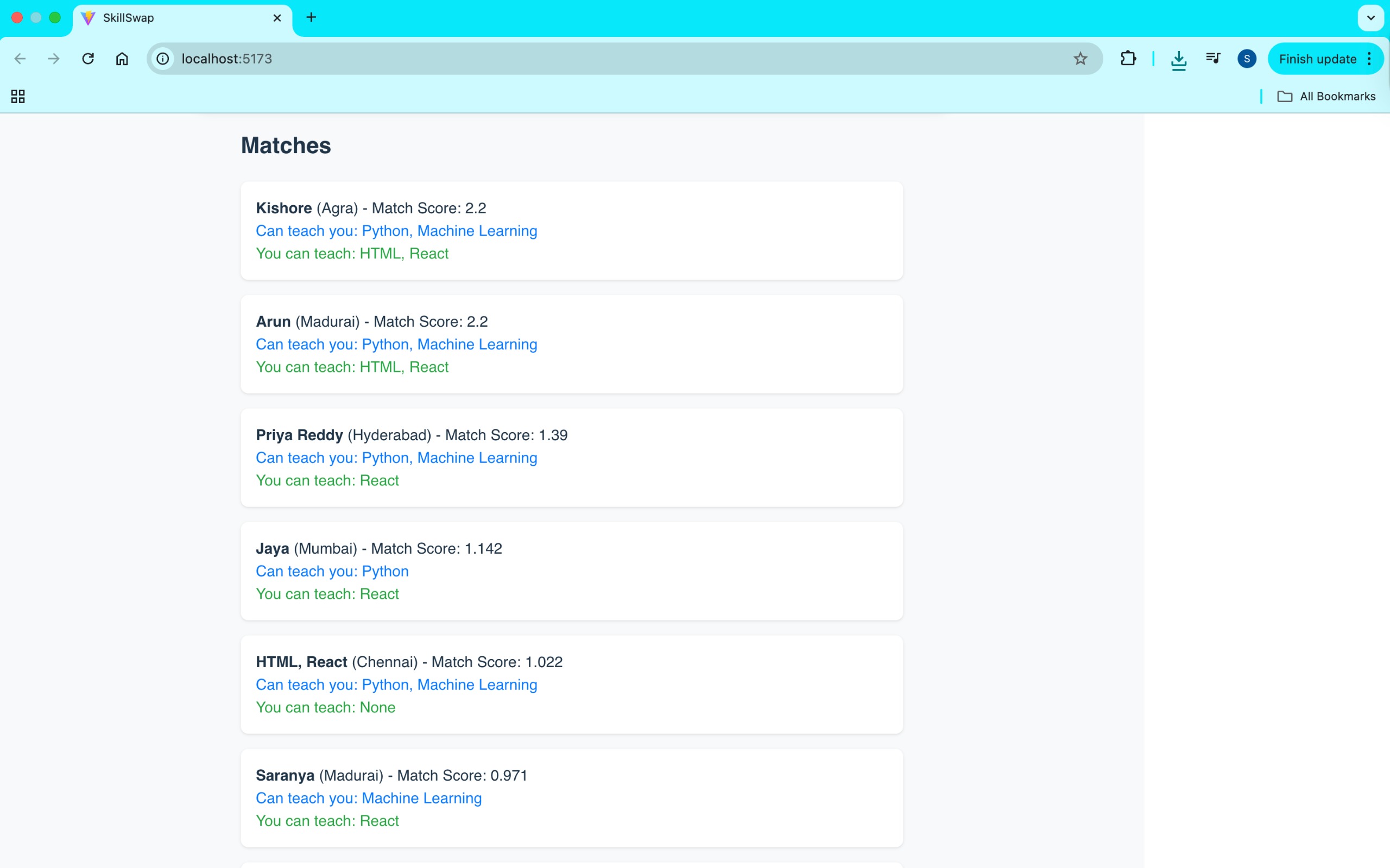Open the Chrome three-dot menu
The height and width of the screenshot is (868, 1390).
[x=1370, y=59]
